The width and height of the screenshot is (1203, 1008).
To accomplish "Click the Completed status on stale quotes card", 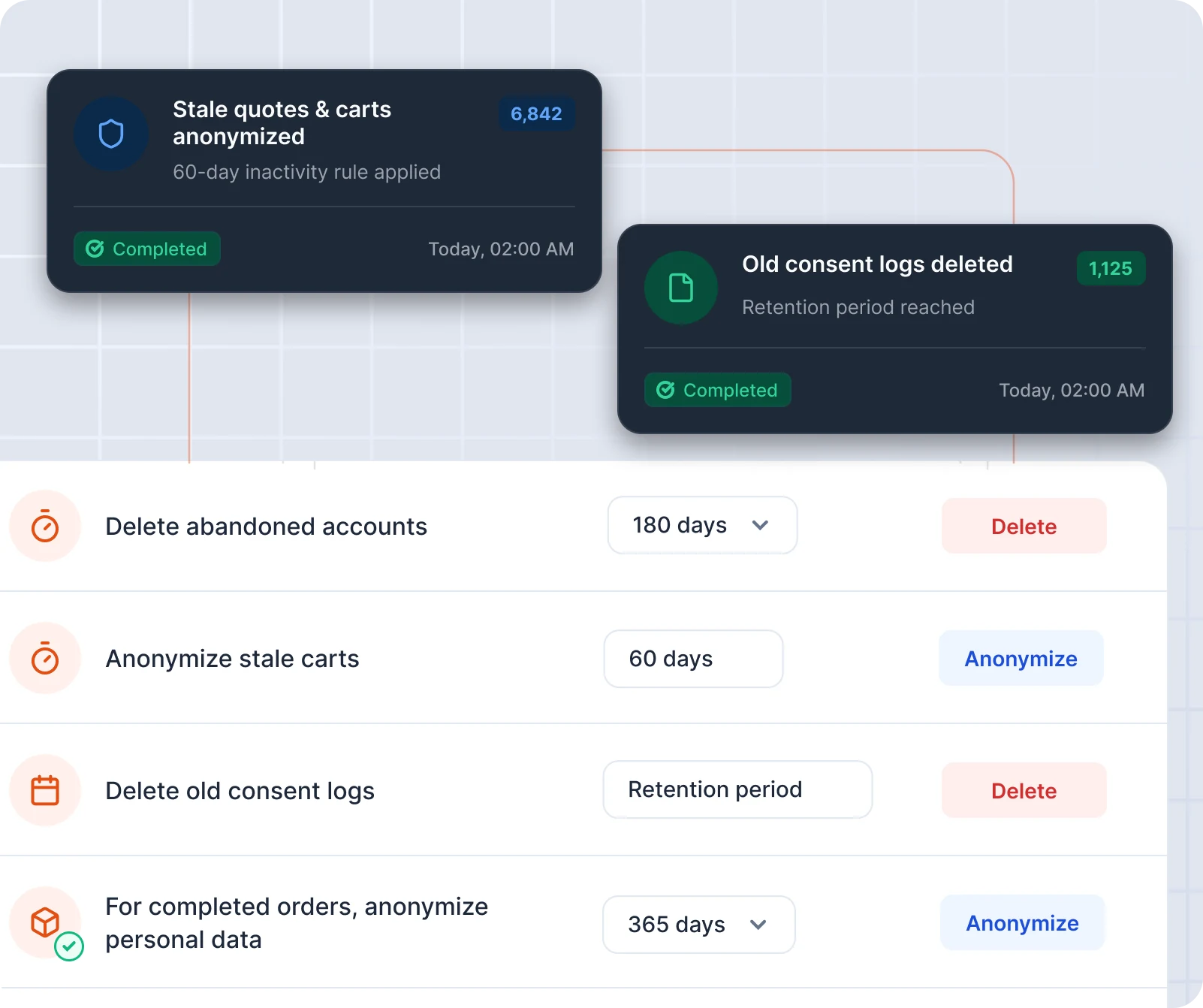I will 147,249.
